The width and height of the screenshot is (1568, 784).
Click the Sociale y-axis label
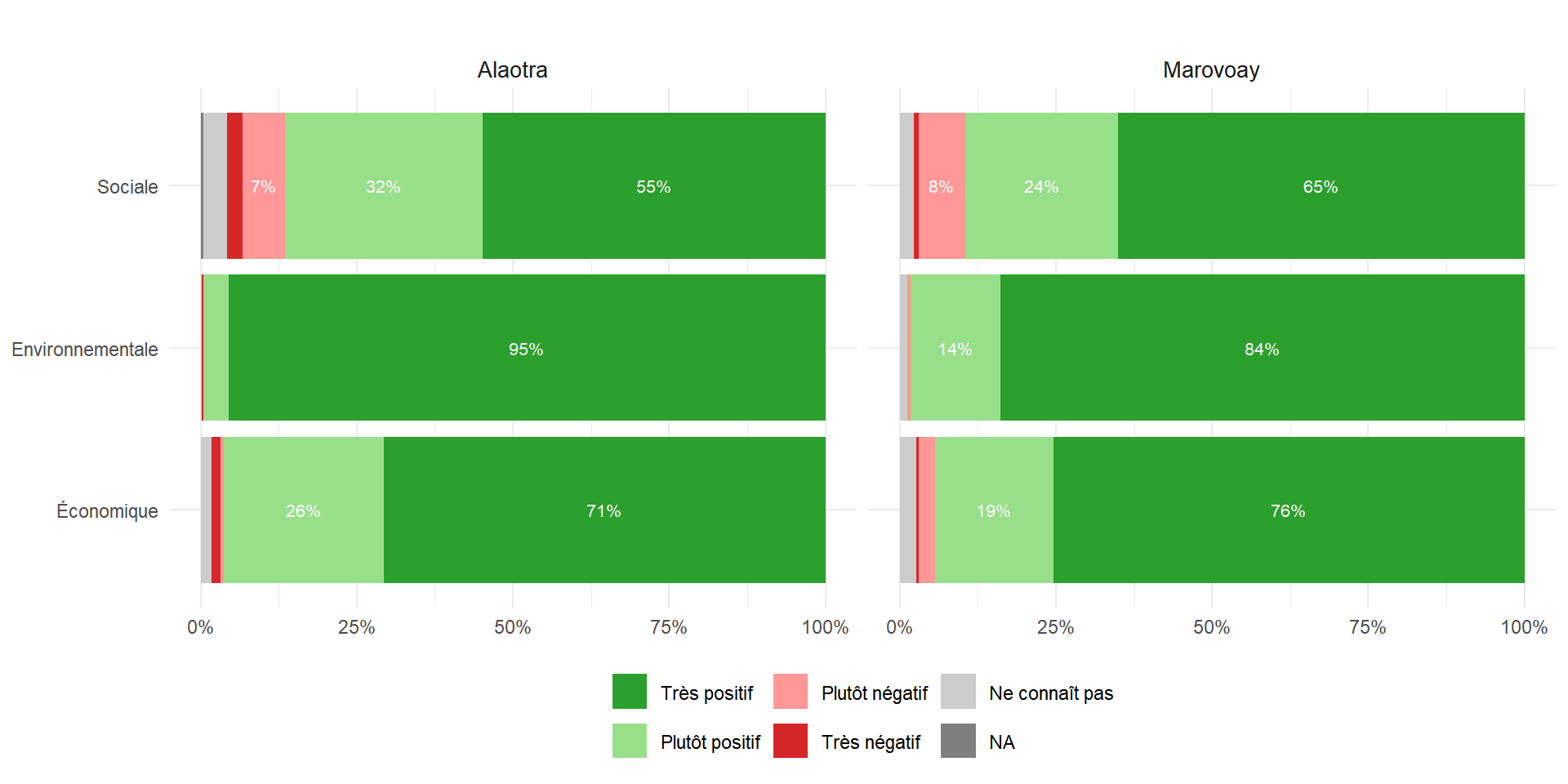point(127,187)
